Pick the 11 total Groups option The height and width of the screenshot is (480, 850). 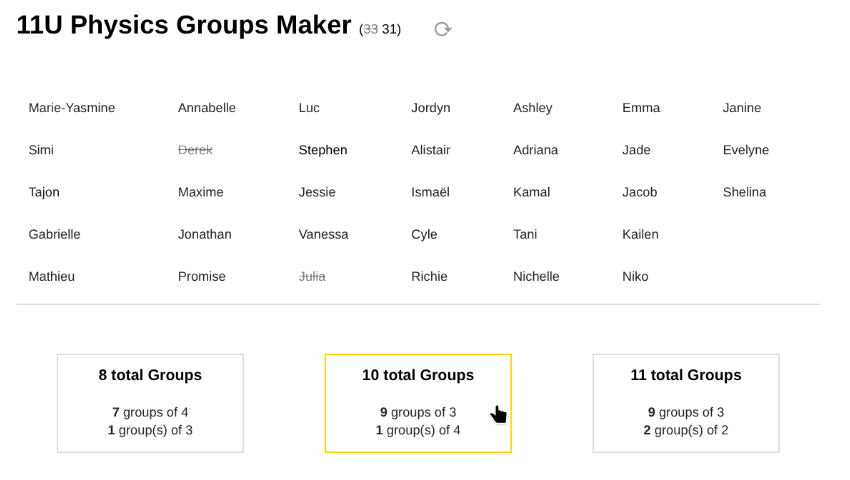(686, 402)
